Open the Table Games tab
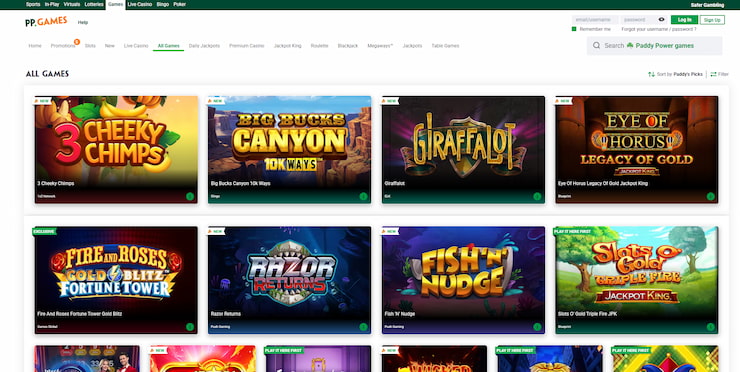 point(445,46)
